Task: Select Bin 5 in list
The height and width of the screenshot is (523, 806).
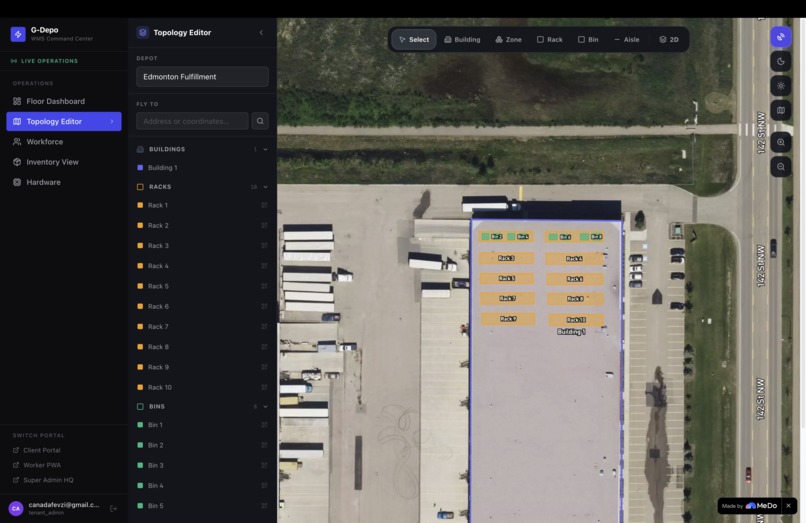Action: point(202,506)
